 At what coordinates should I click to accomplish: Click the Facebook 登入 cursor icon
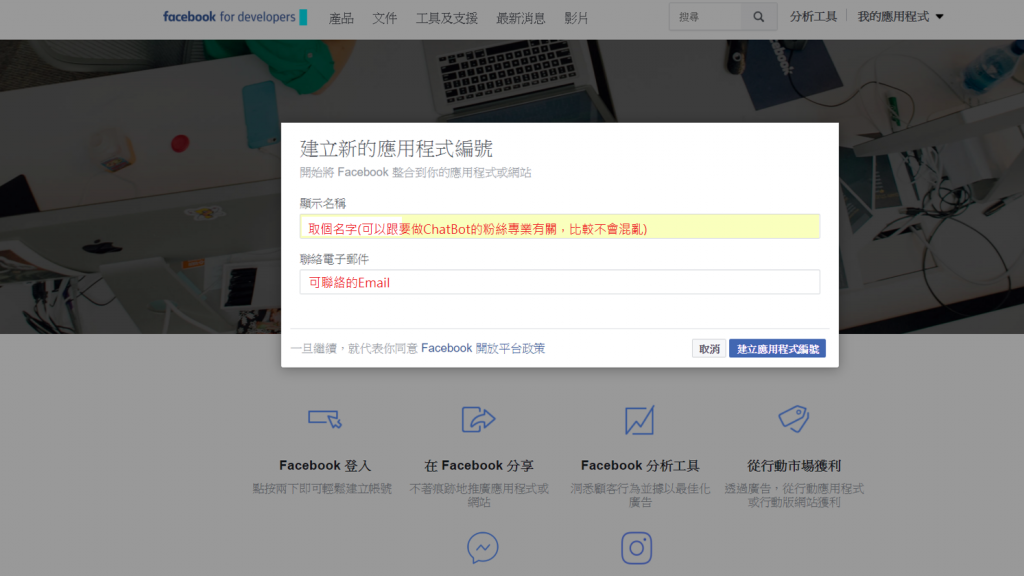[325, 419]
